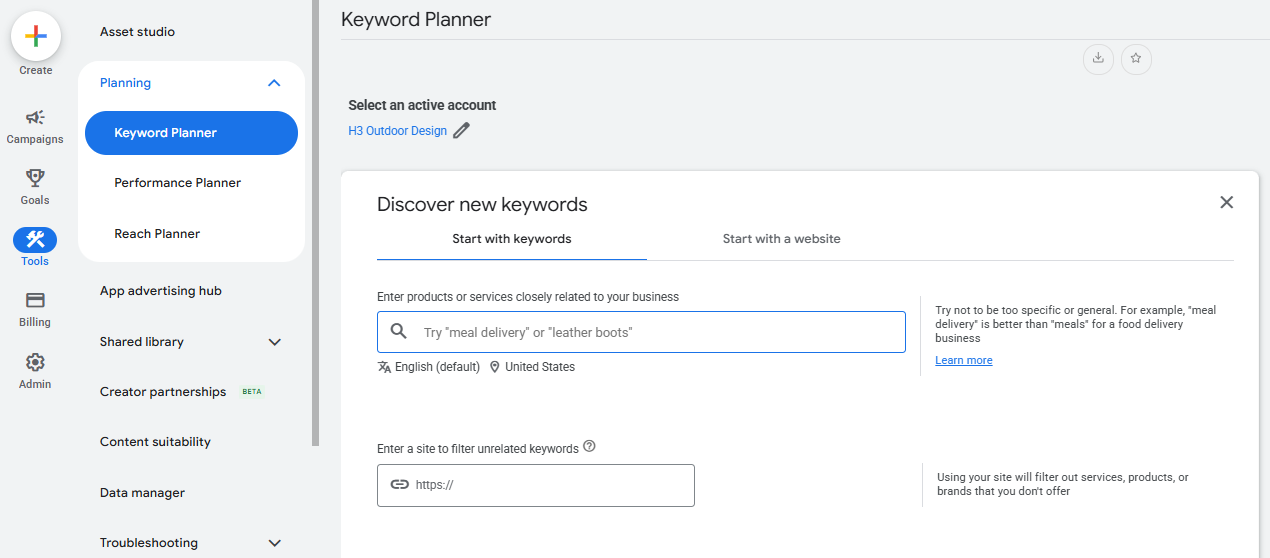Close the Discover new keywords panel
This screenshot has width=1270, height=558.
coord(1227,202)
